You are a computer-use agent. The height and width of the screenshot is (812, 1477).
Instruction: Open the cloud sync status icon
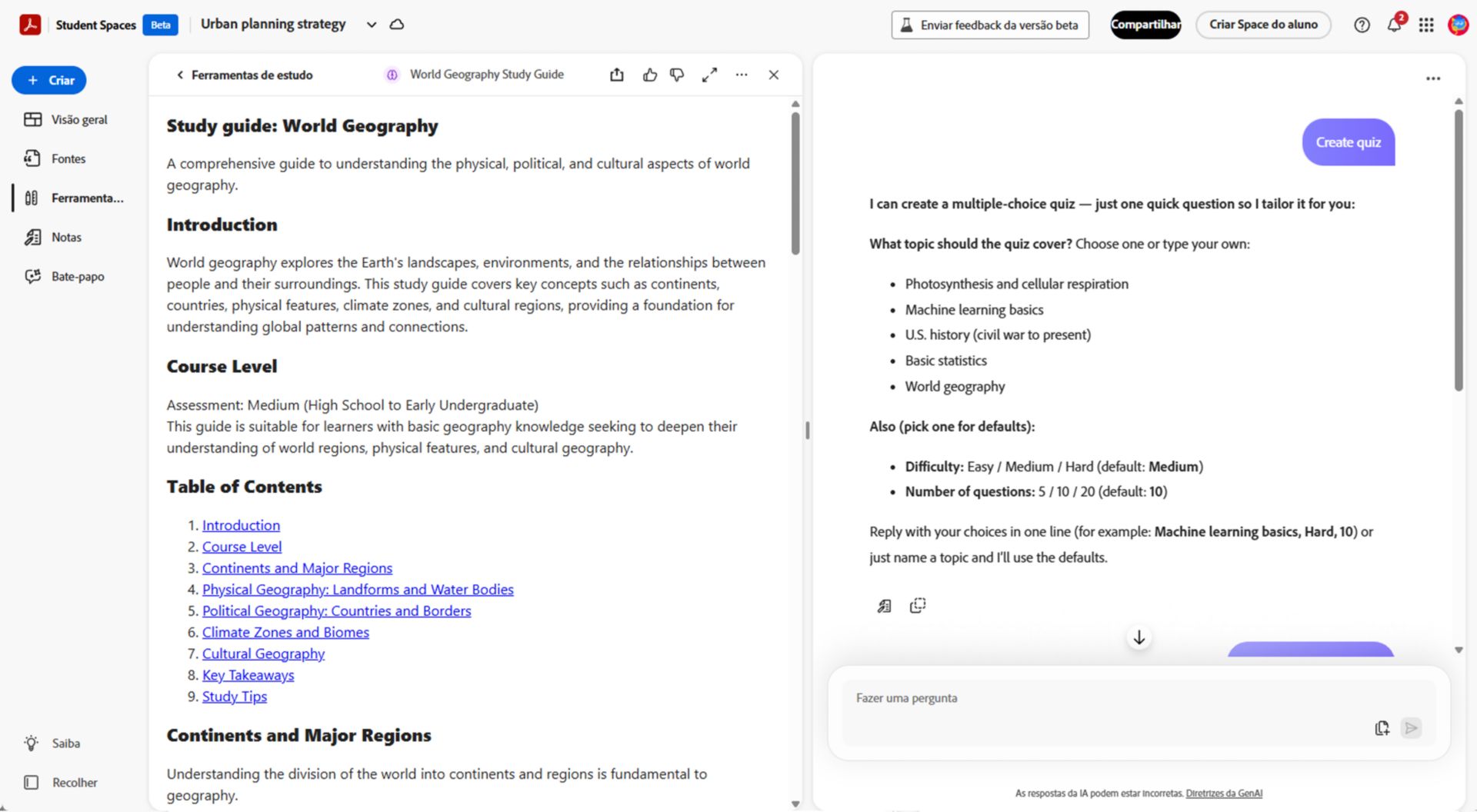point(397,25)
